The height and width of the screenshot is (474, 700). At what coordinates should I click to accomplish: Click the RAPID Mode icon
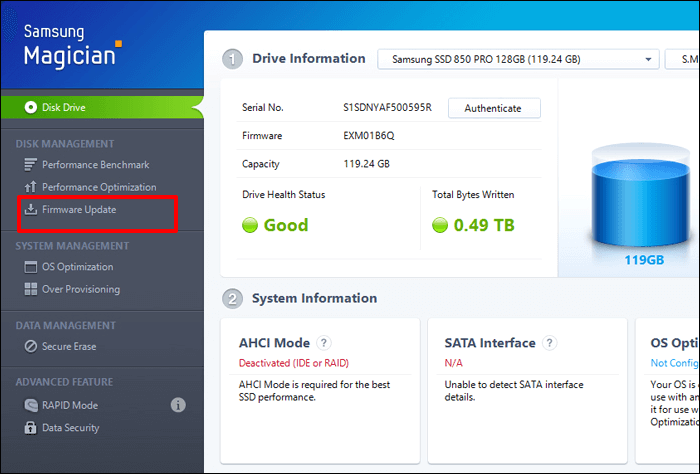click(30, 405)
